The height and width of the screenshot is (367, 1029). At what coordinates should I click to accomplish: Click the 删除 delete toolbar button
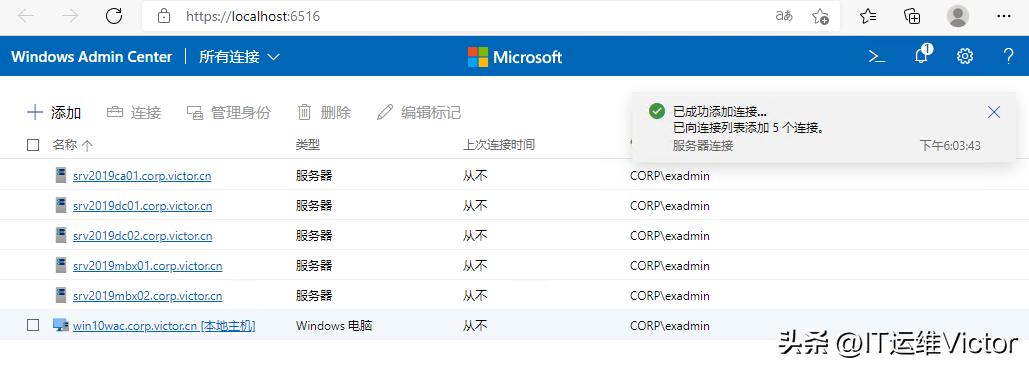(324, 112)
